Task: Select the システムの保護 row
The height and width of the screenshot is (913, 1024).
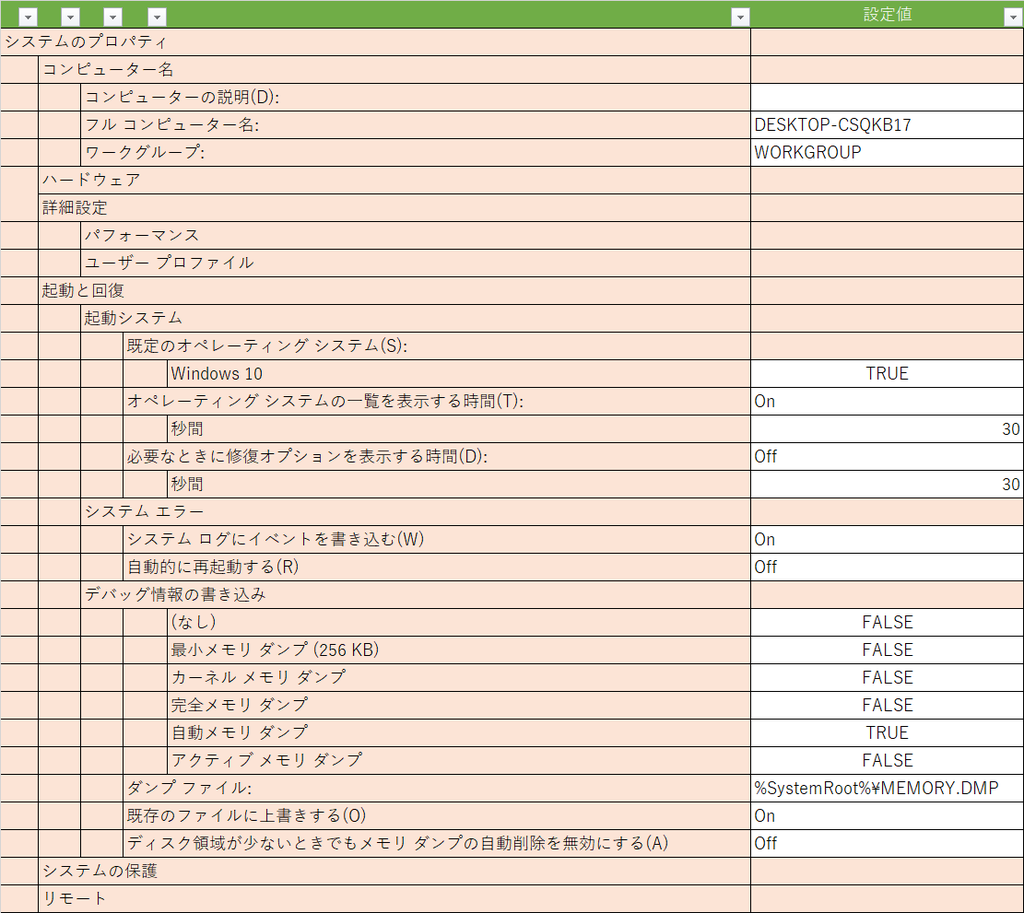Action: click(394, 871)
